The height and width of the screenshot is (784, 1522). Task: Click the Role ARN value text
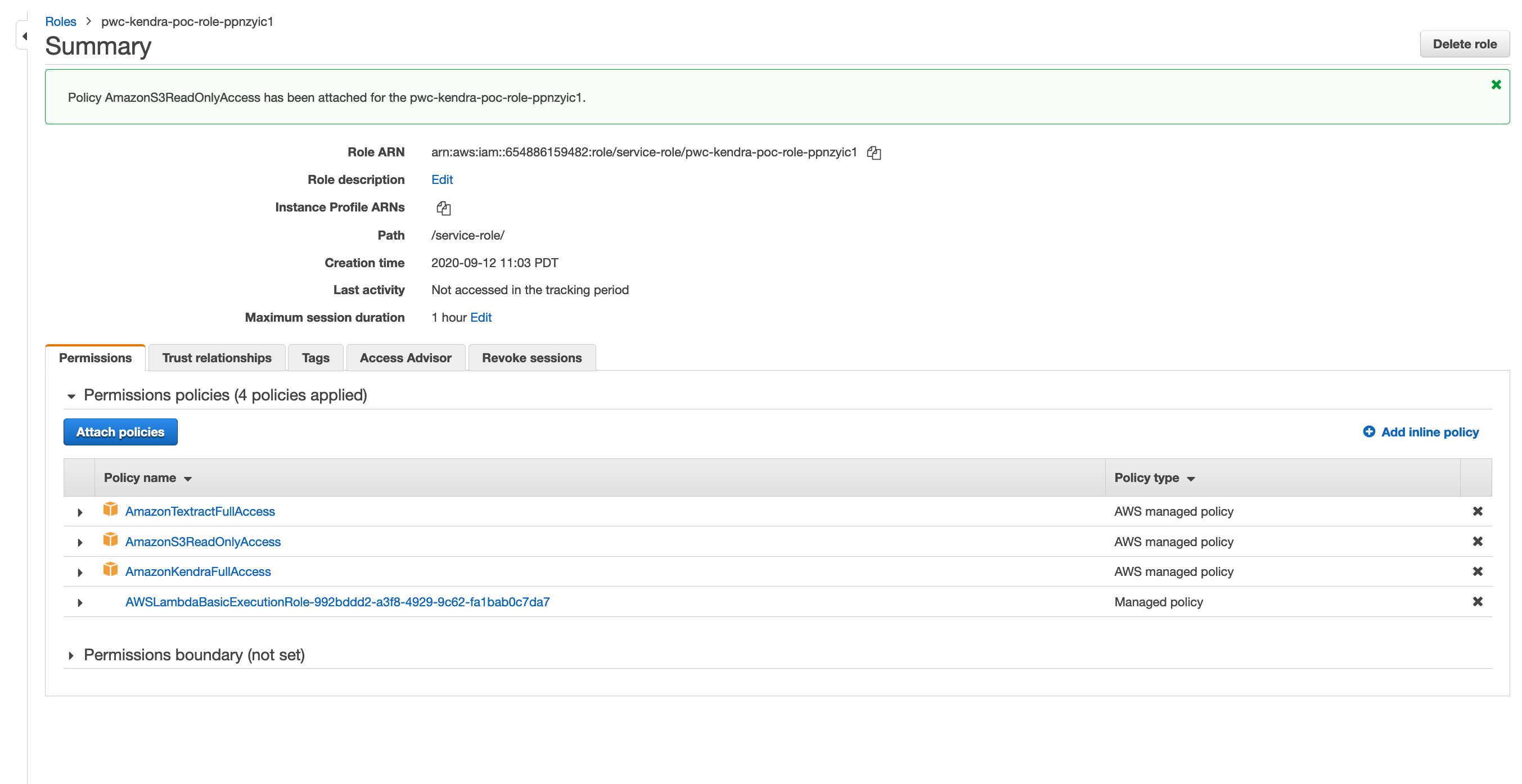point(644,152)
